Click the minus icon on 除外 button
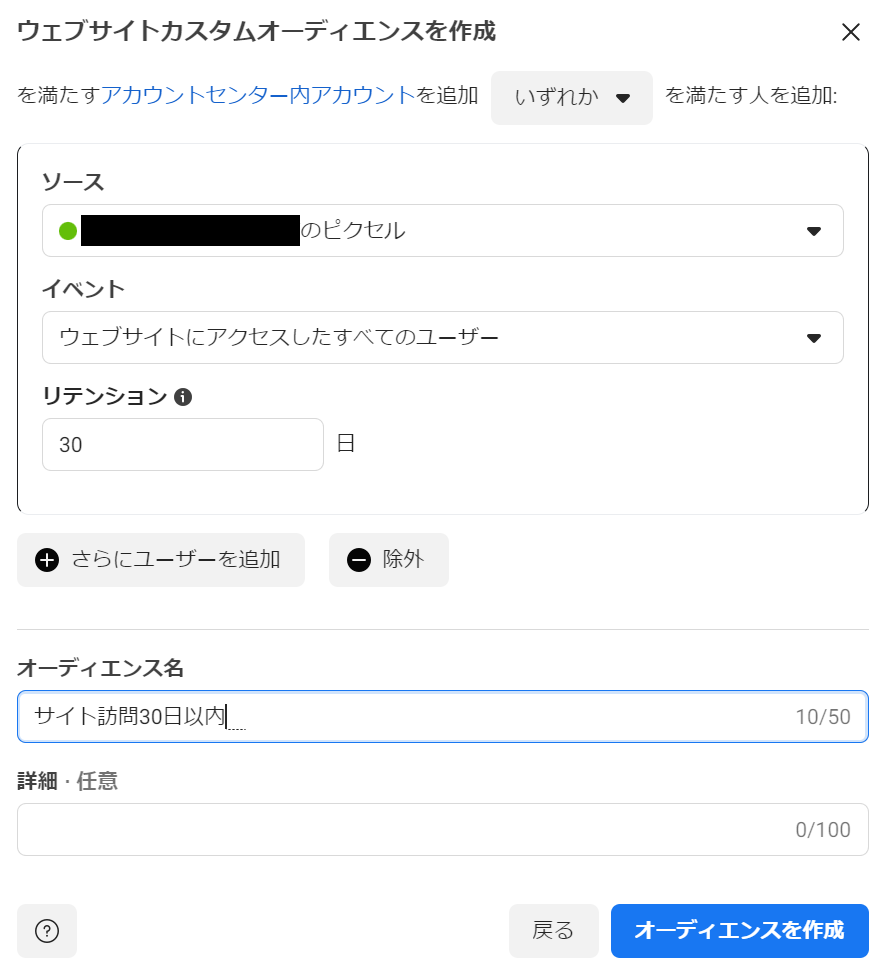This screenshot has width=883, height=965. click(359, 560)
